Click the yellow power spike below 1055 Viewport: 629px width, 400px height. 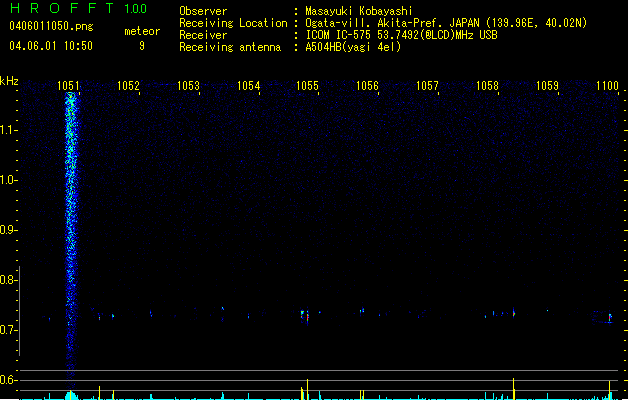point(307,389)
